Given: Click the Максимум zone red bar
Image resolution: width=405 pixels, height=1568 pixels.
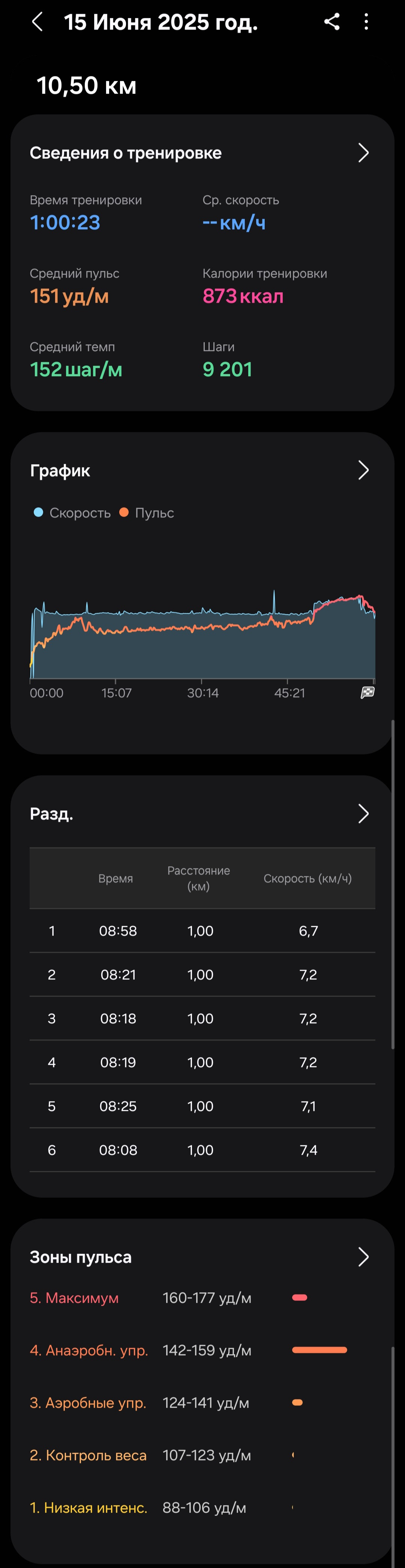Looking at the screenshot, I should [300, 1297].
